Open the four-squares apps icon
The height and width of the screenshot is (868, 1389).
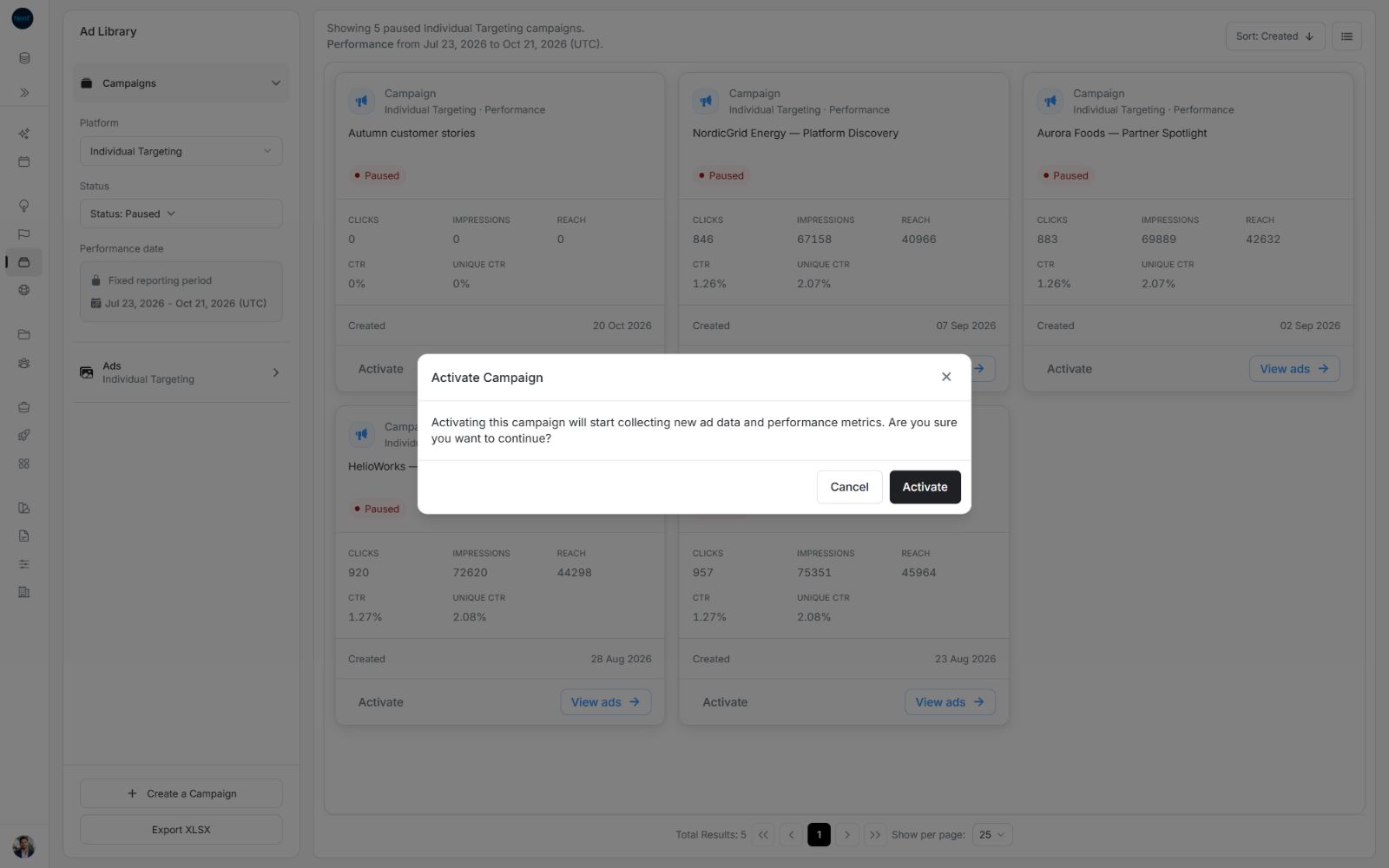click(24, 464)
